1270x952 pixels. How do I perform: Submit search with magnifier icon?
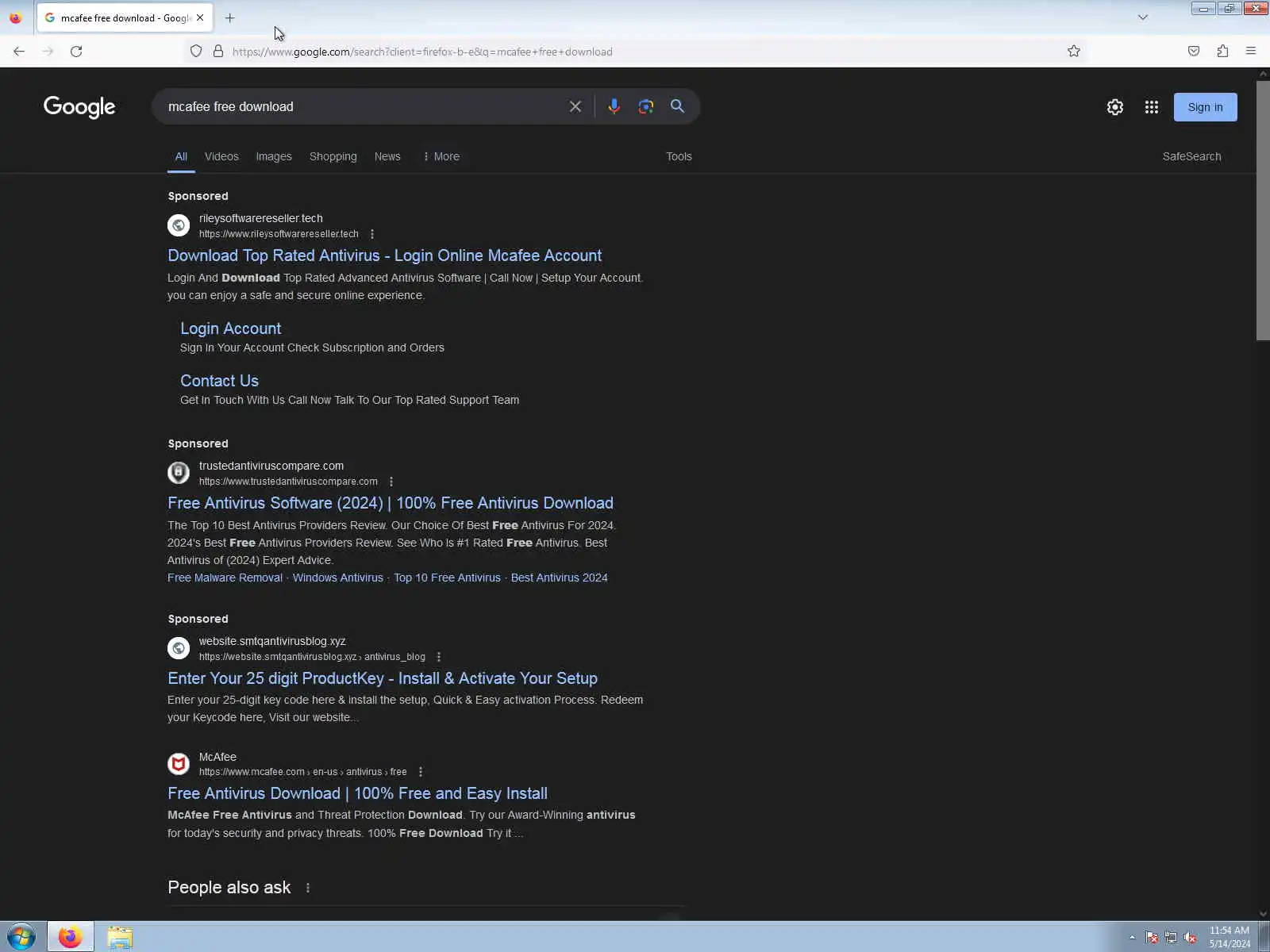click(x=677, y=106)
